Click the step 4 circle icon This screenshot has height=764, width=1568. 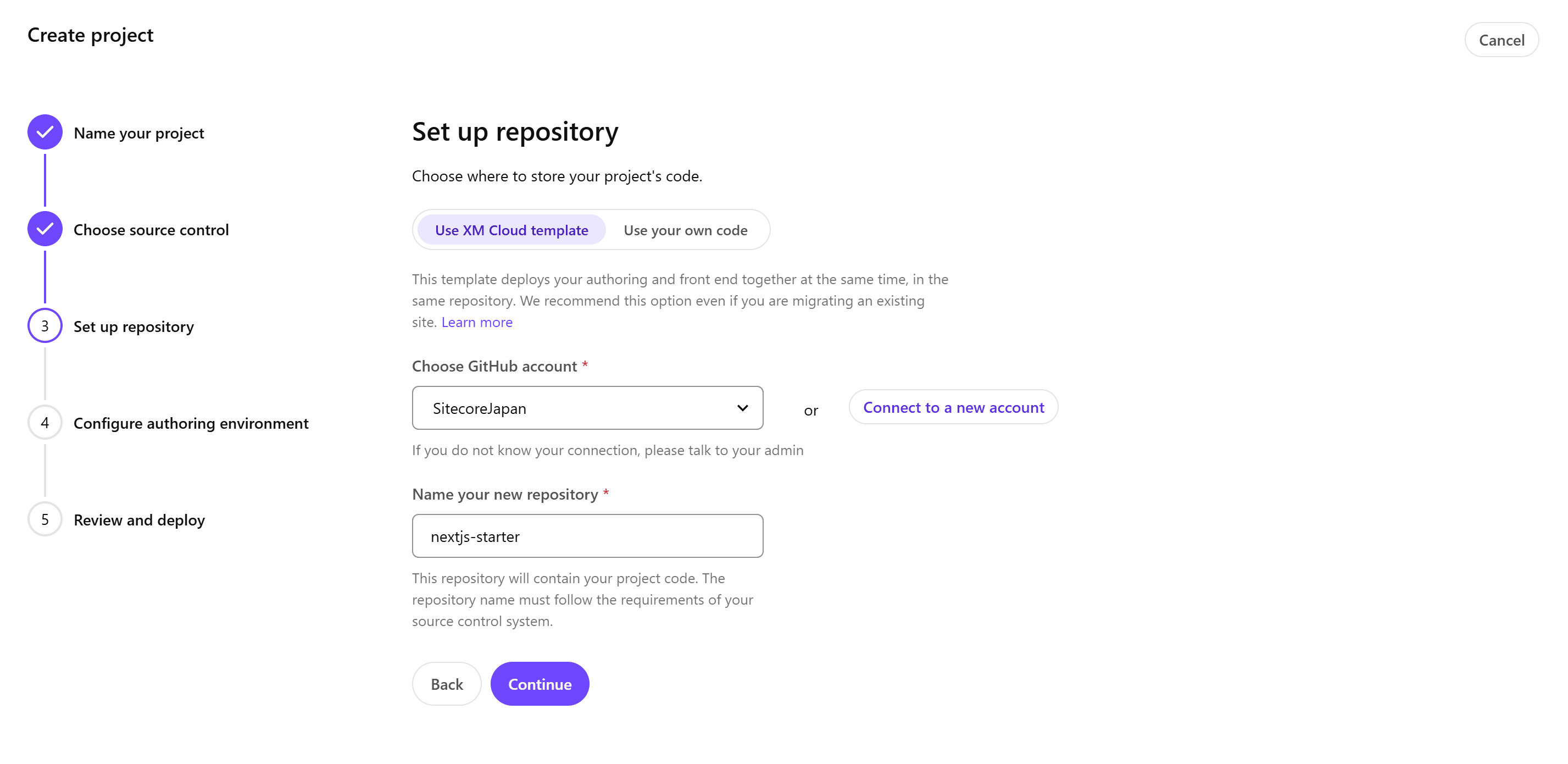tap(45, 423)
